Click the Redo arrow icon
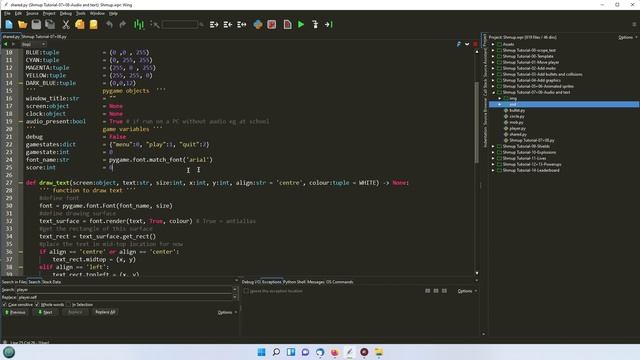The width and height of the screenshot is (640, 360). pos(122,24)
